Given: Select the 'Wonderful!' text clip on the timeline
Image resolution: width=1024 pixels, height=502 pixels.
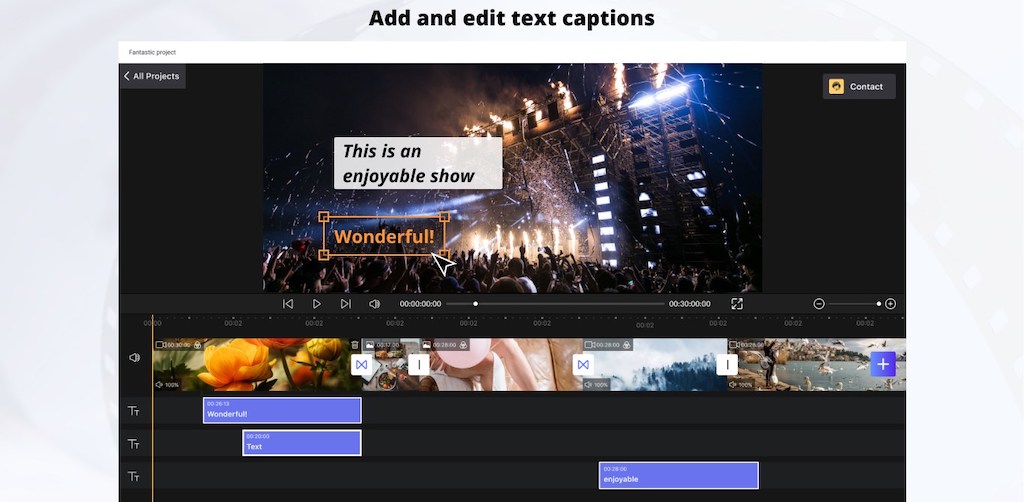Looking at the screenshot, I should pos(281,410).
